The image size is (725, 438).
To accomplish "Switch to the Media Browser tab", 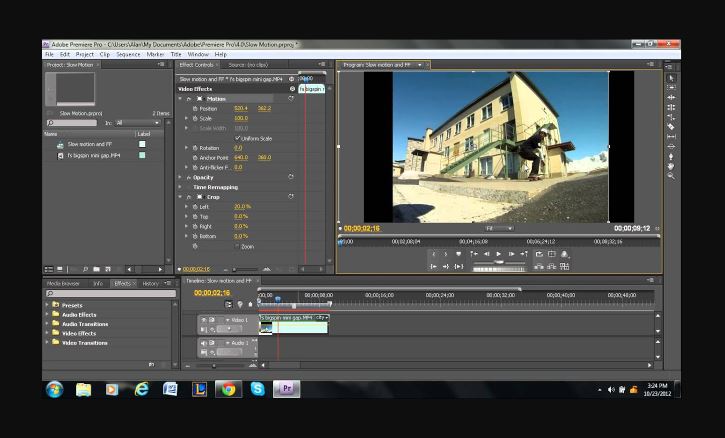I will [63, 284].
